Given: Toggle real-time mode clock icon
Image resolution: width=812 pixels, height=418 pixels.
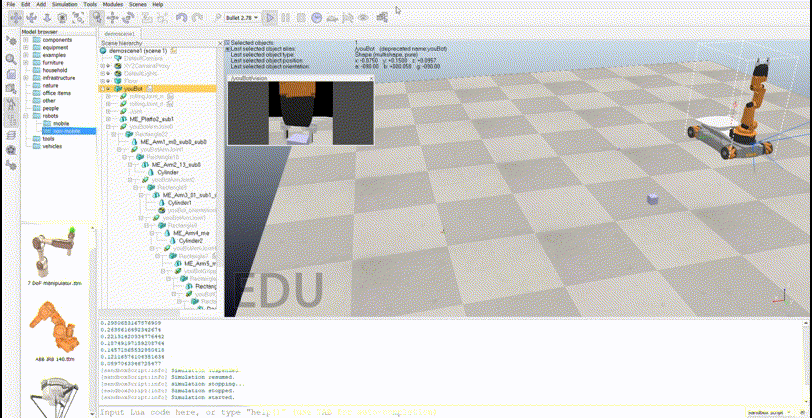Looking at the screenshot, I should (x=317, y=17).
